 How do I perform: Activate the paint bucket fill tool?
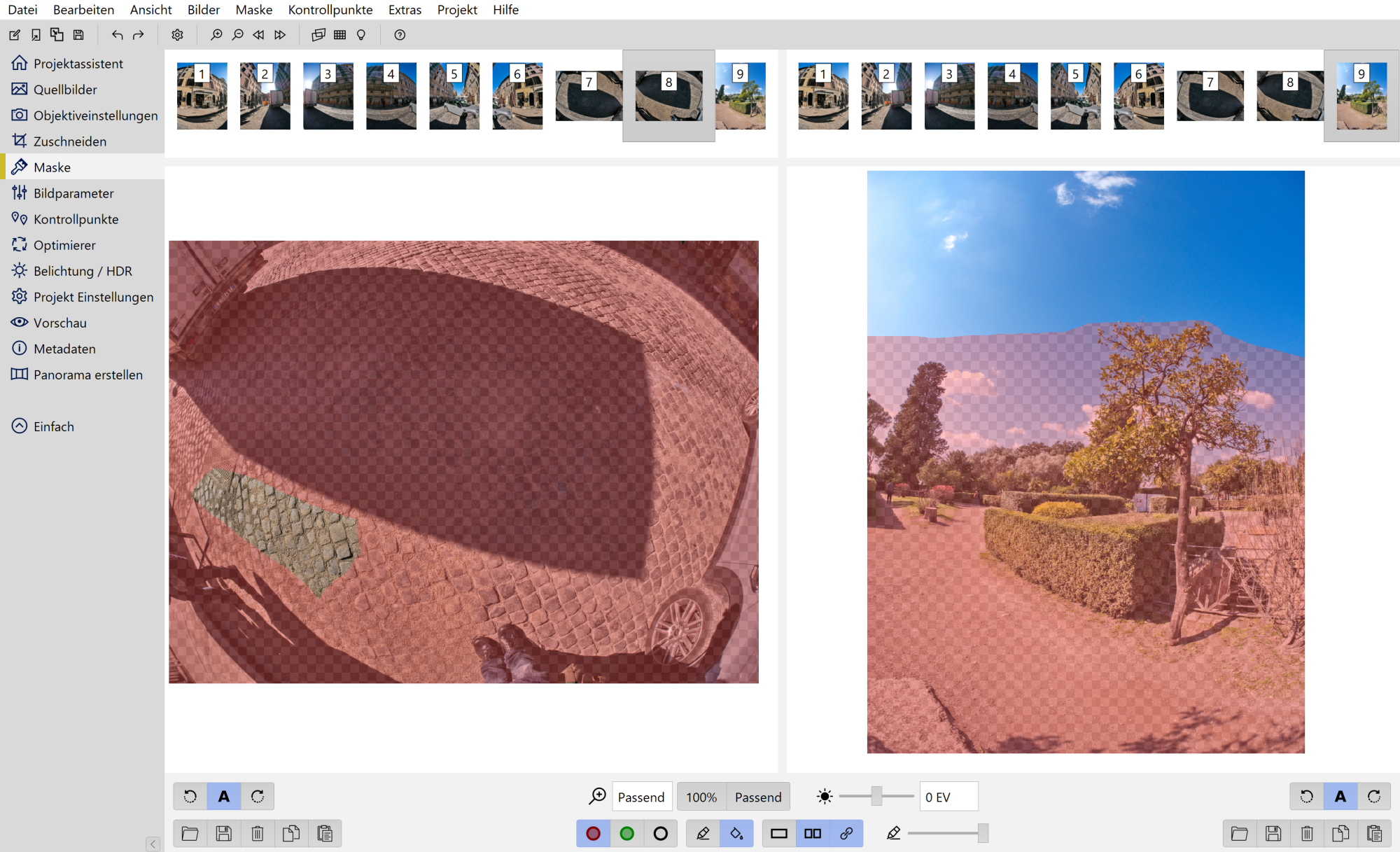pyautogui.click(x=736, y=833)
